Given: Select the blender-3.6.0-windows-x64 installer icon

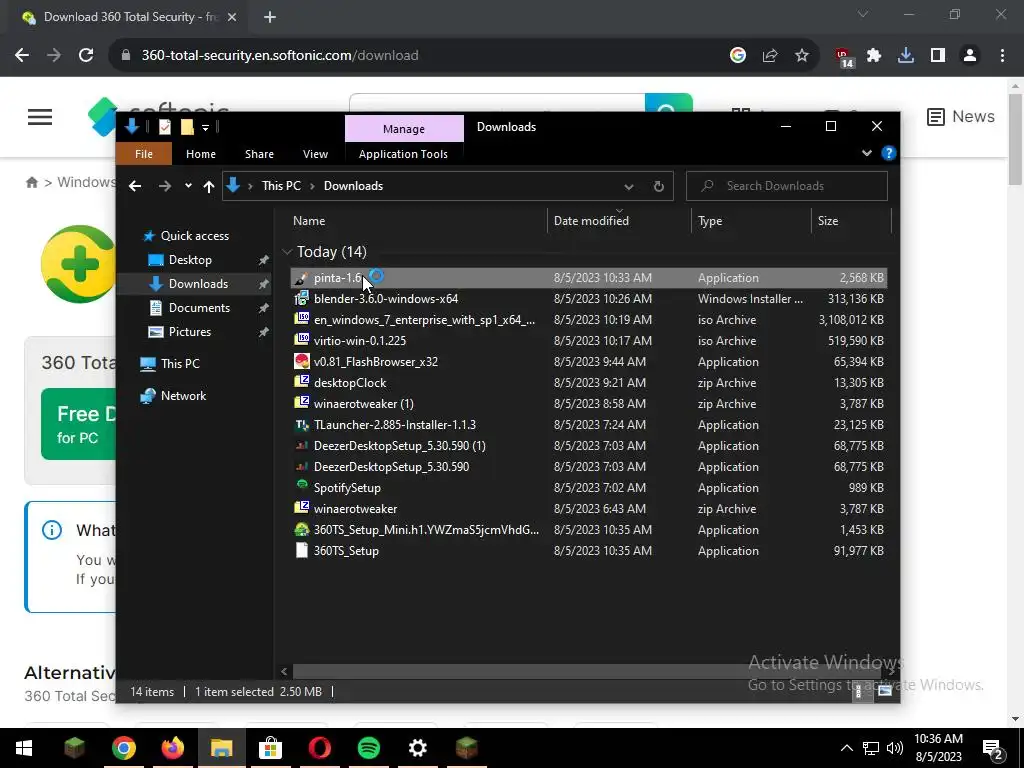Looking at the screenshot, I should pyautogui.click(x=301, y=299).
